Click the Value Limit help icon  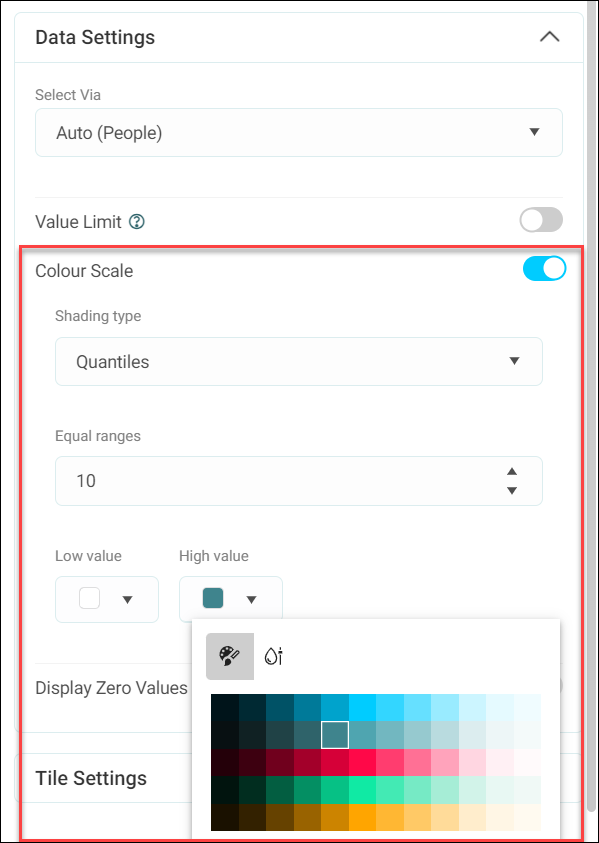137,222
